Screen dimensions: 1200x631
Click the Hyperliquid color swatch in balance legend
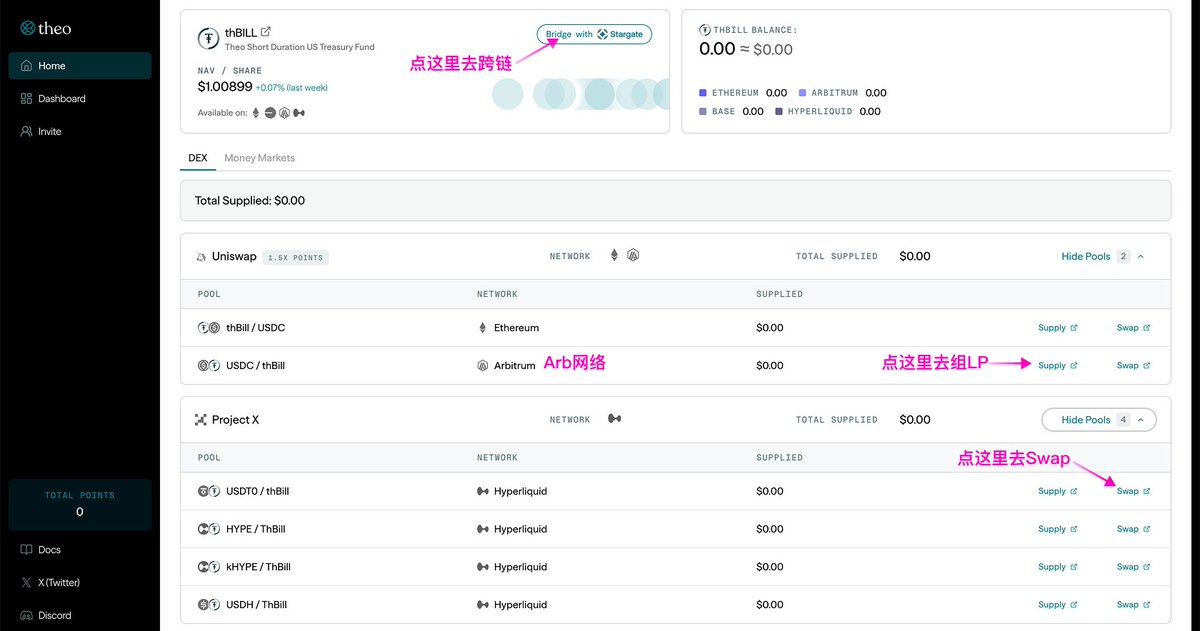point(779,112)
